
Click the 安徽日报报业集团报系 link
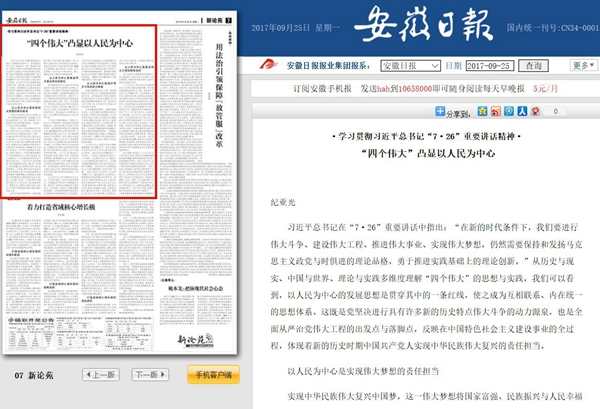(x=322, y=66)
